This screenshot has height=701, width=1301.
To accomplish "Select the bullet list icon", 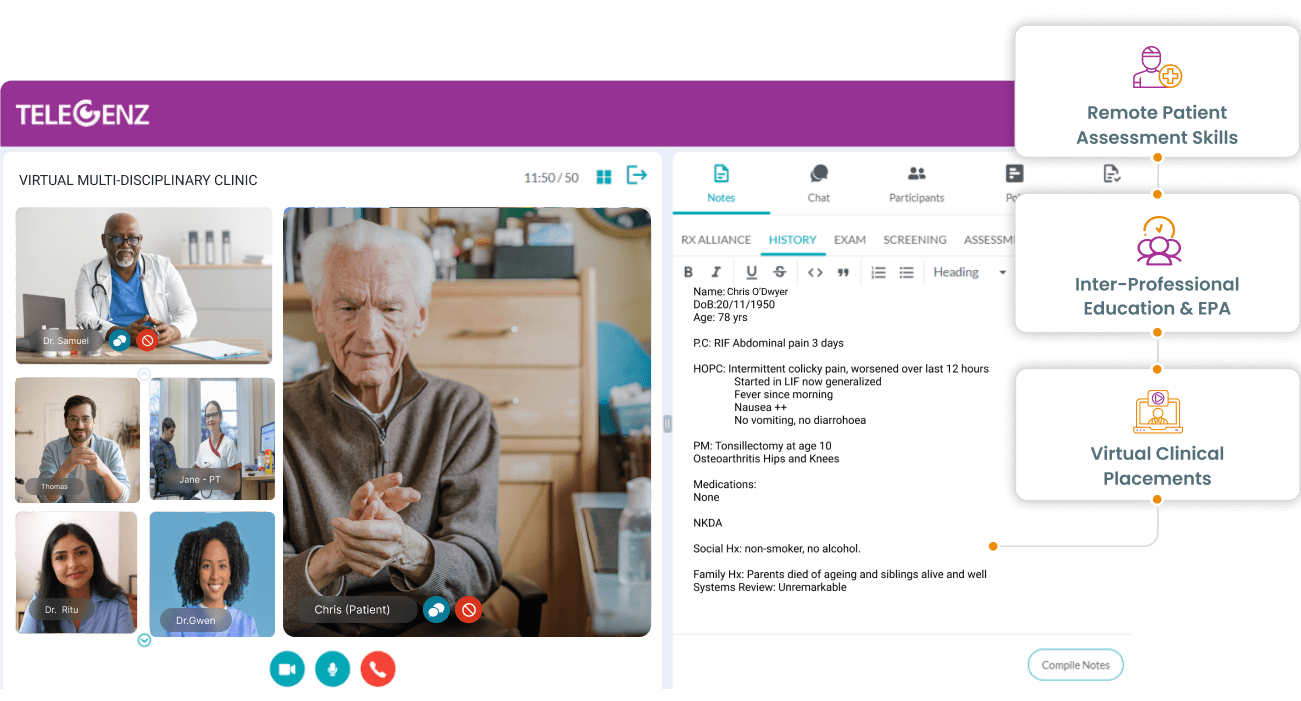I will point(907,271).
